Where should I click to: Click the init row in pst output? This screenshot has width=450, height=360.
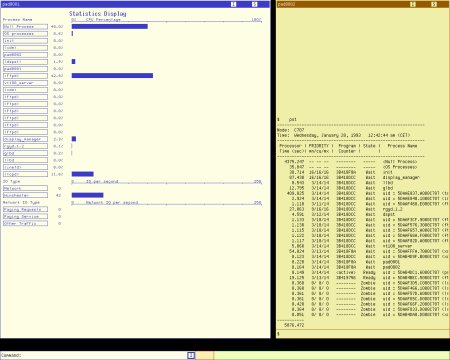pyautogui.click(x=341, y=172)
